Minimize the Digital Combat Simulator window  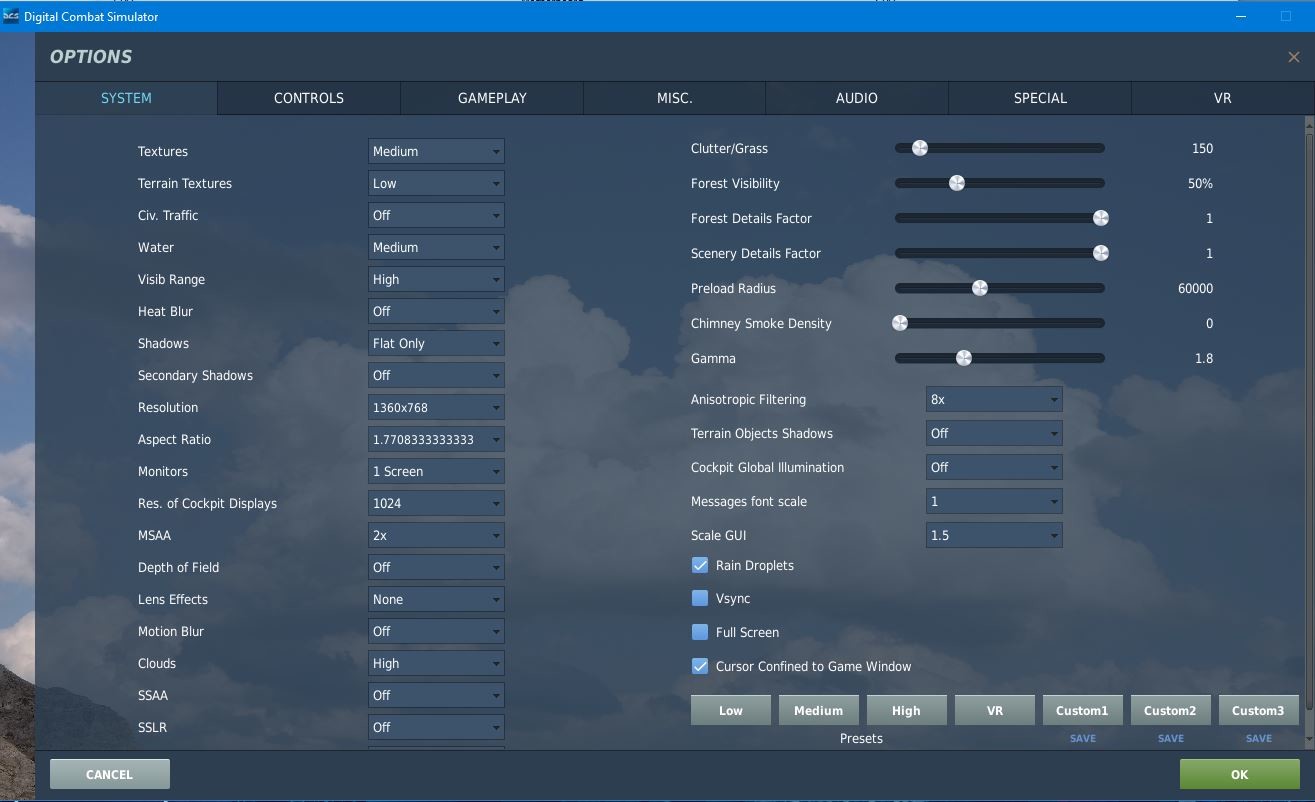[1241, 16]
